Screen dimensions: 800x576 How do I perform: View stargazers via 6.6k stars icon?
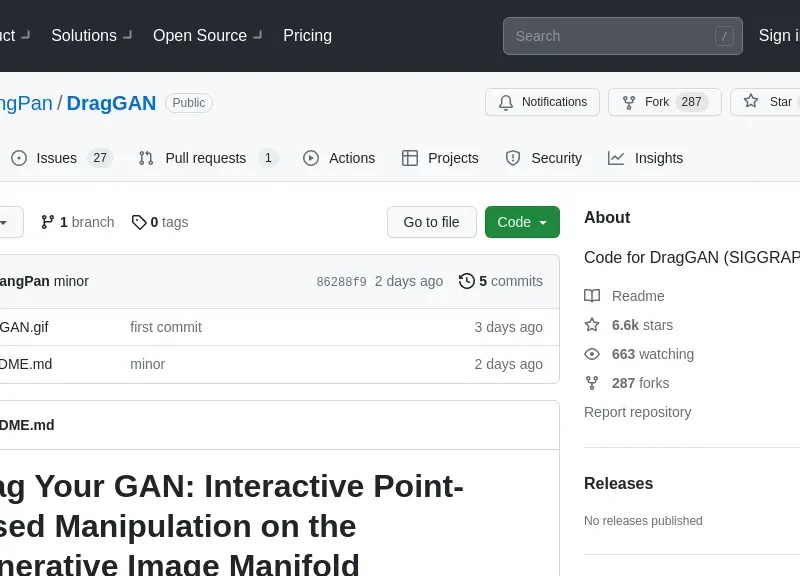[592, 325]
